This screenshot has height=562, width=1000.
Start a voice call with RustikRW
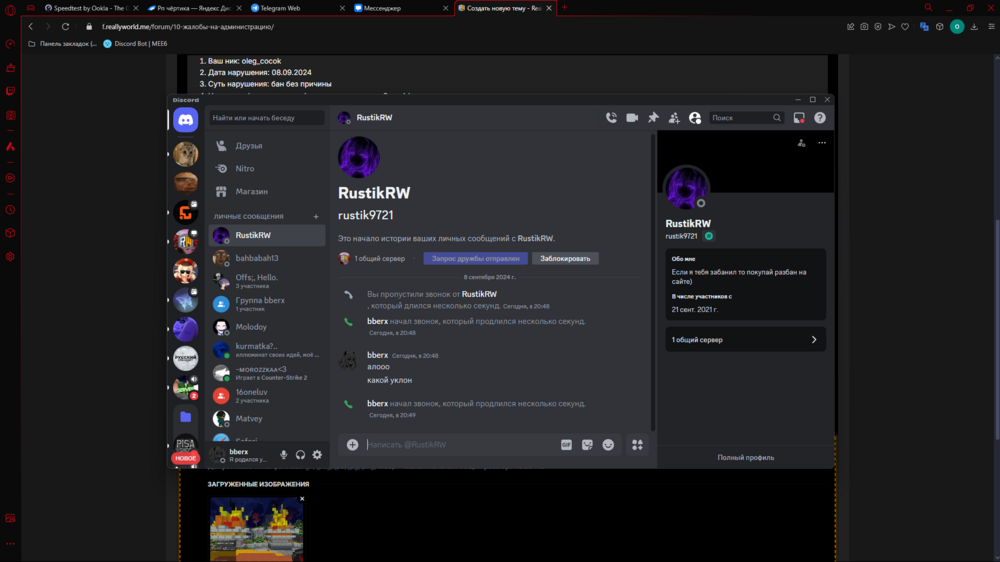click(x=611, y=117)
